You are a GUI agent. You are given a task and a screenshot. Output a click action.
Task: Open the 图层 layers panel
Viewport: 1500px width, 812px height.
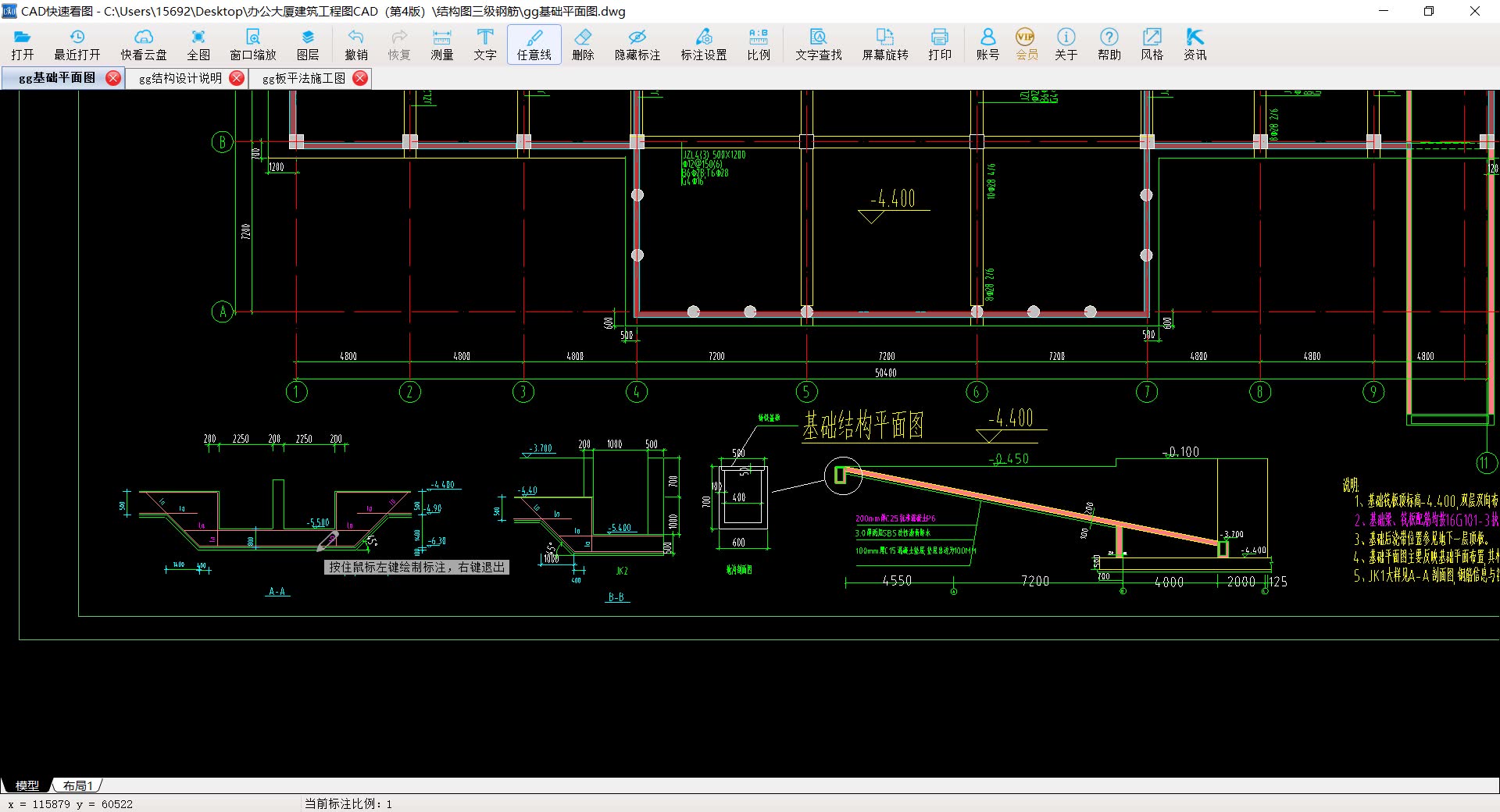[308, 45]
